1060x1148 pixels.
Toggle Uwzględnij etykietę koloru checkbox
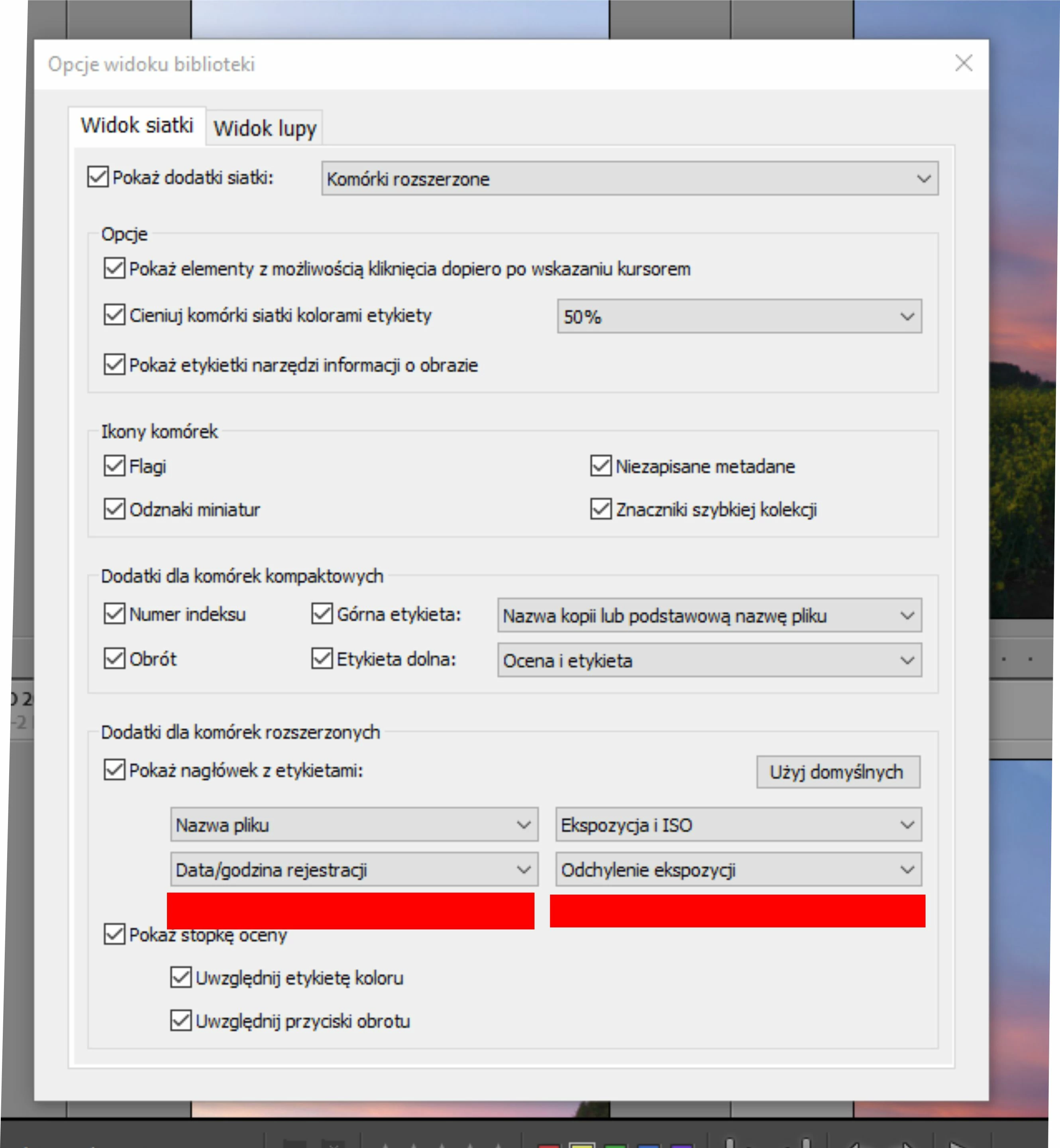[x=181, y=977]
